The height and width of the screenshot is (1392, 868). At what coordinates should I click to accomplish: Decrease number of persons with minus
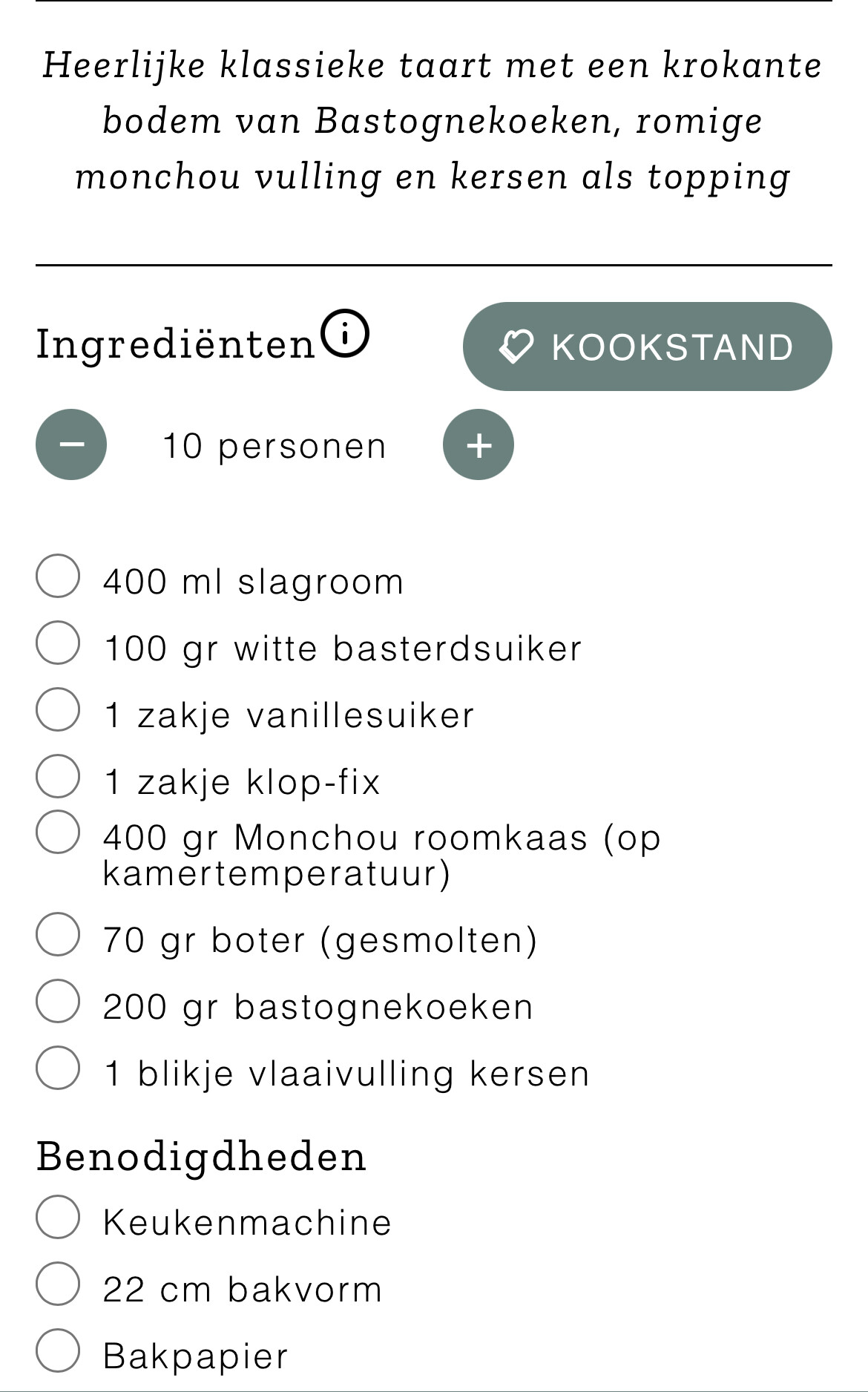click(71, 444)
